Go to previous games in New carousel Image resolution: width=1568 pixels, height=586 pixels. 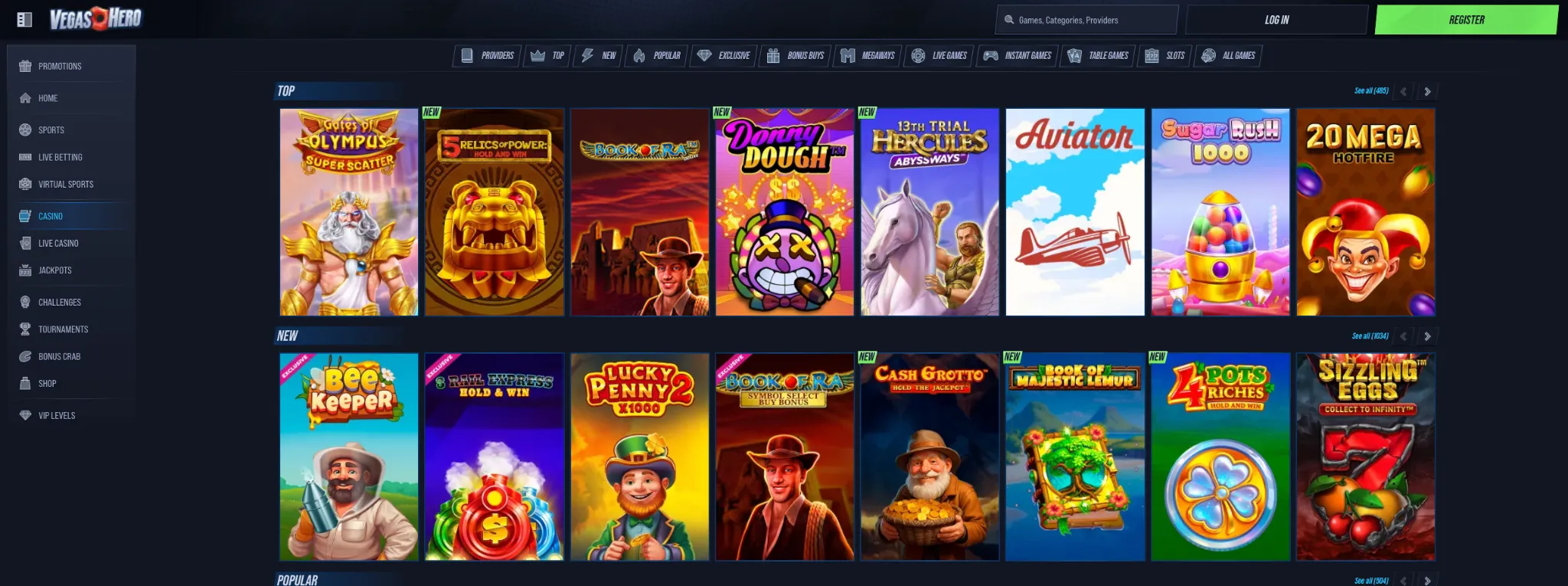coord(1403,336)
